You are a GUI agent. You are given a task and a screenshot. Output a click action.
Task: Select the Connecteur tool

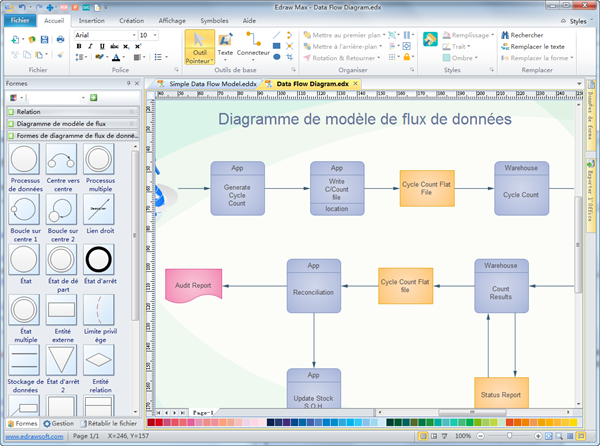point(253,47)
